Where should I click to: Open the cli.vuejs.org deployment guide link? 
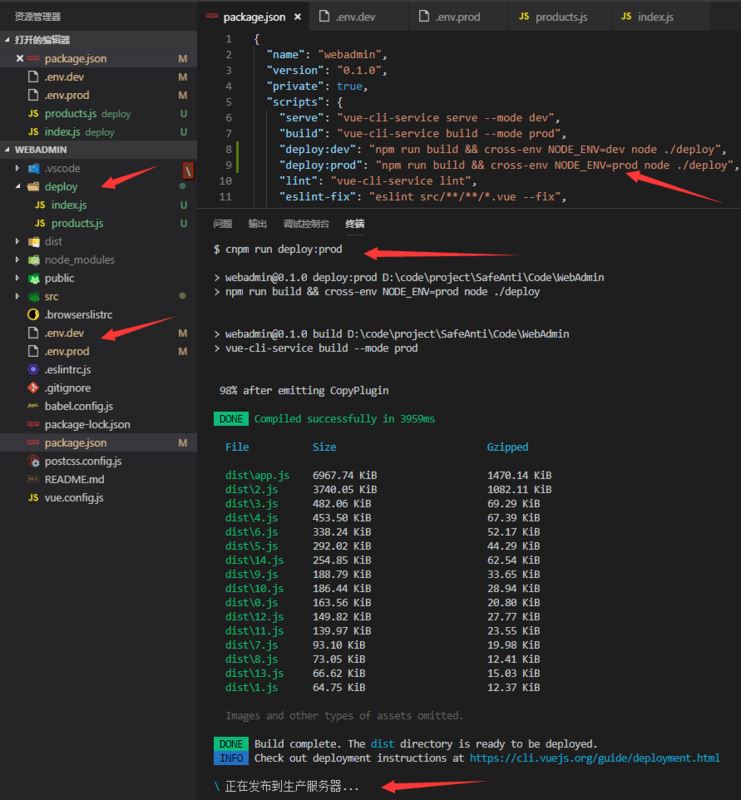click(x=595, y=758)
